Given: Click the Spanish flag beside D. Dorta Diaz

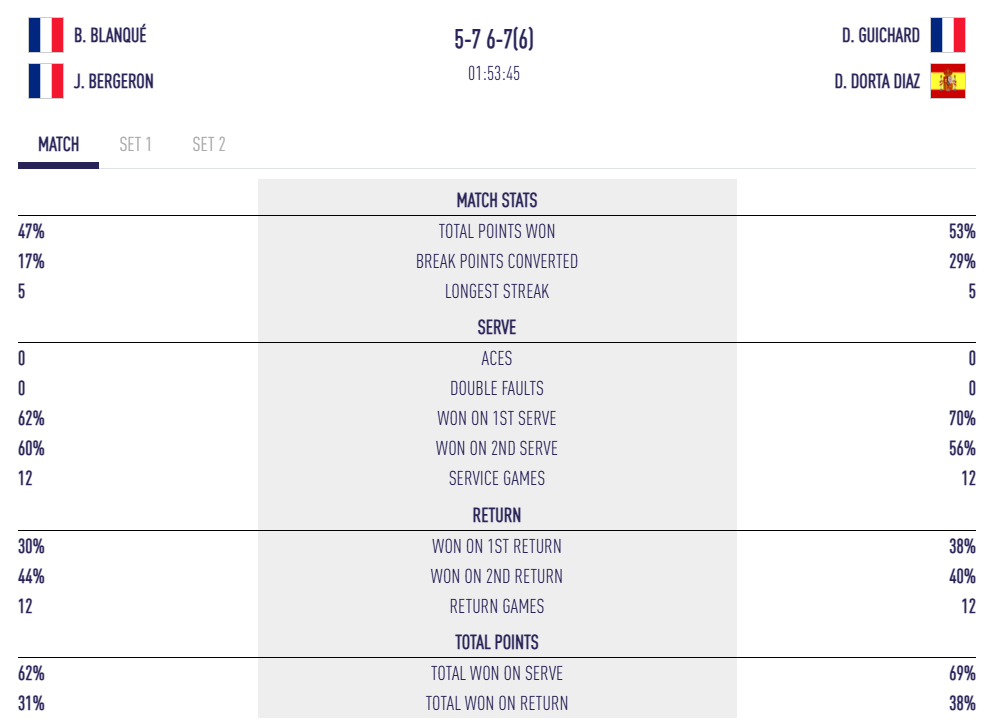Looking at the screenshot, I should point(947,81).
